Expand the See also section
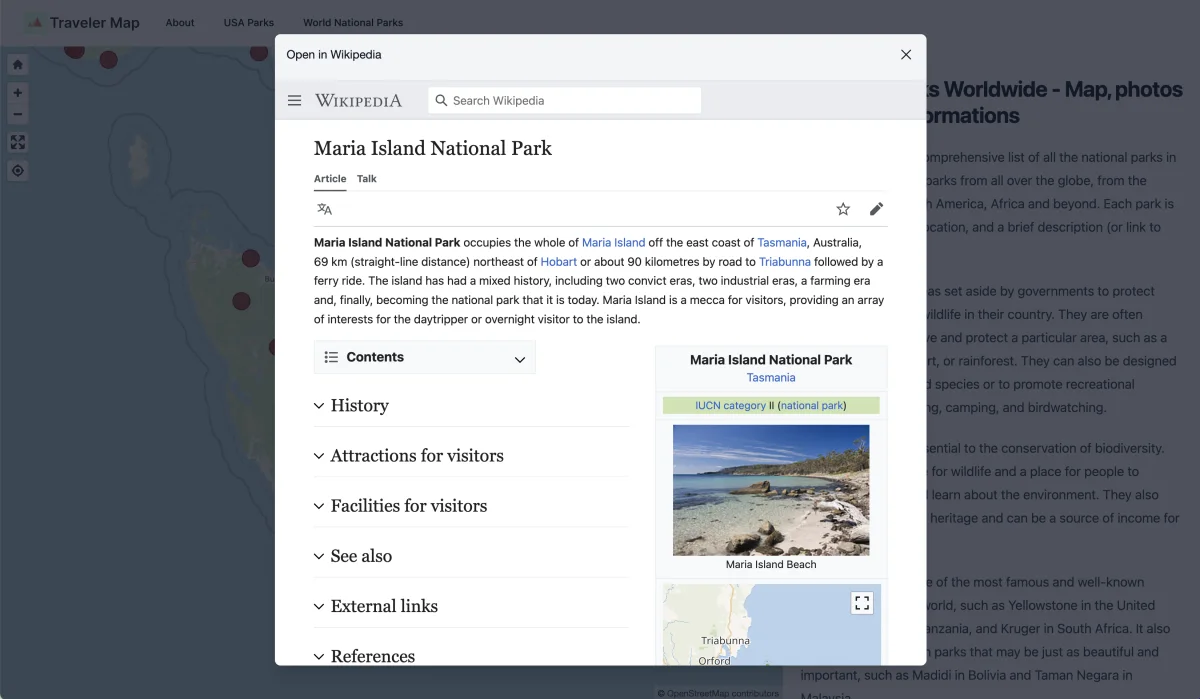This screenshot has width=1200, height=699. pos(471,555)
